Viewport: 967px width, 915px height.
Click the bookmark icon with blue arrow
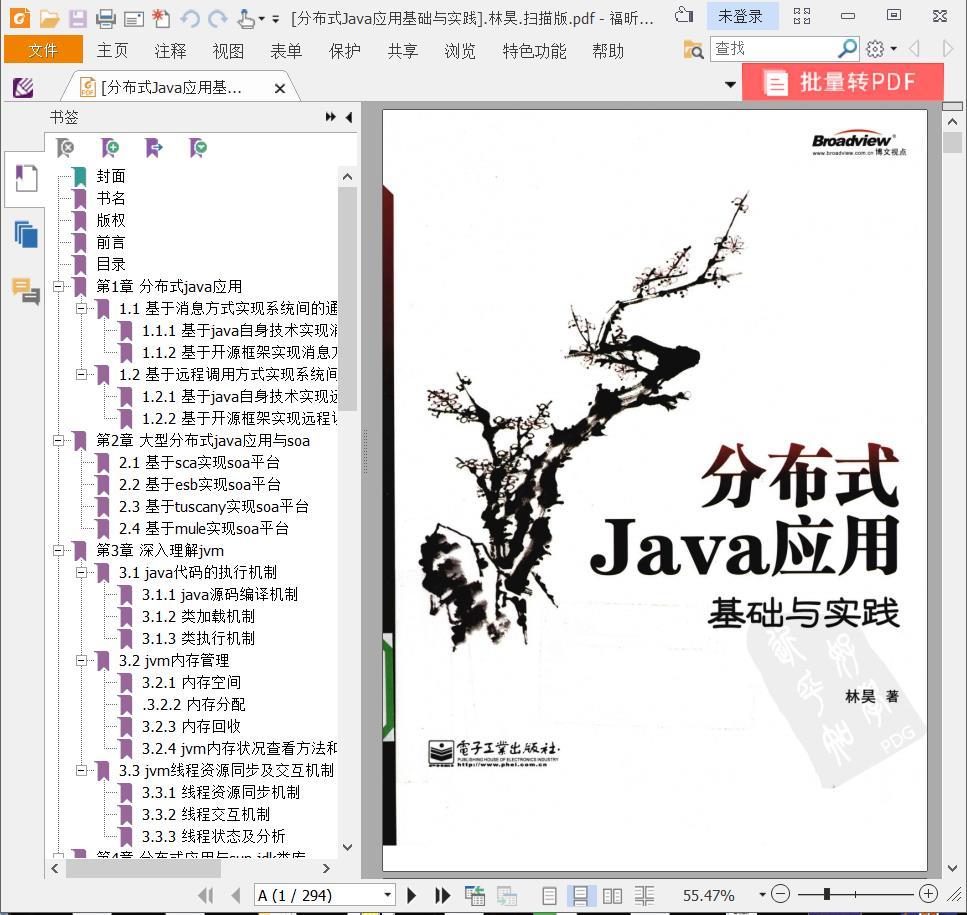pos(154,148)
